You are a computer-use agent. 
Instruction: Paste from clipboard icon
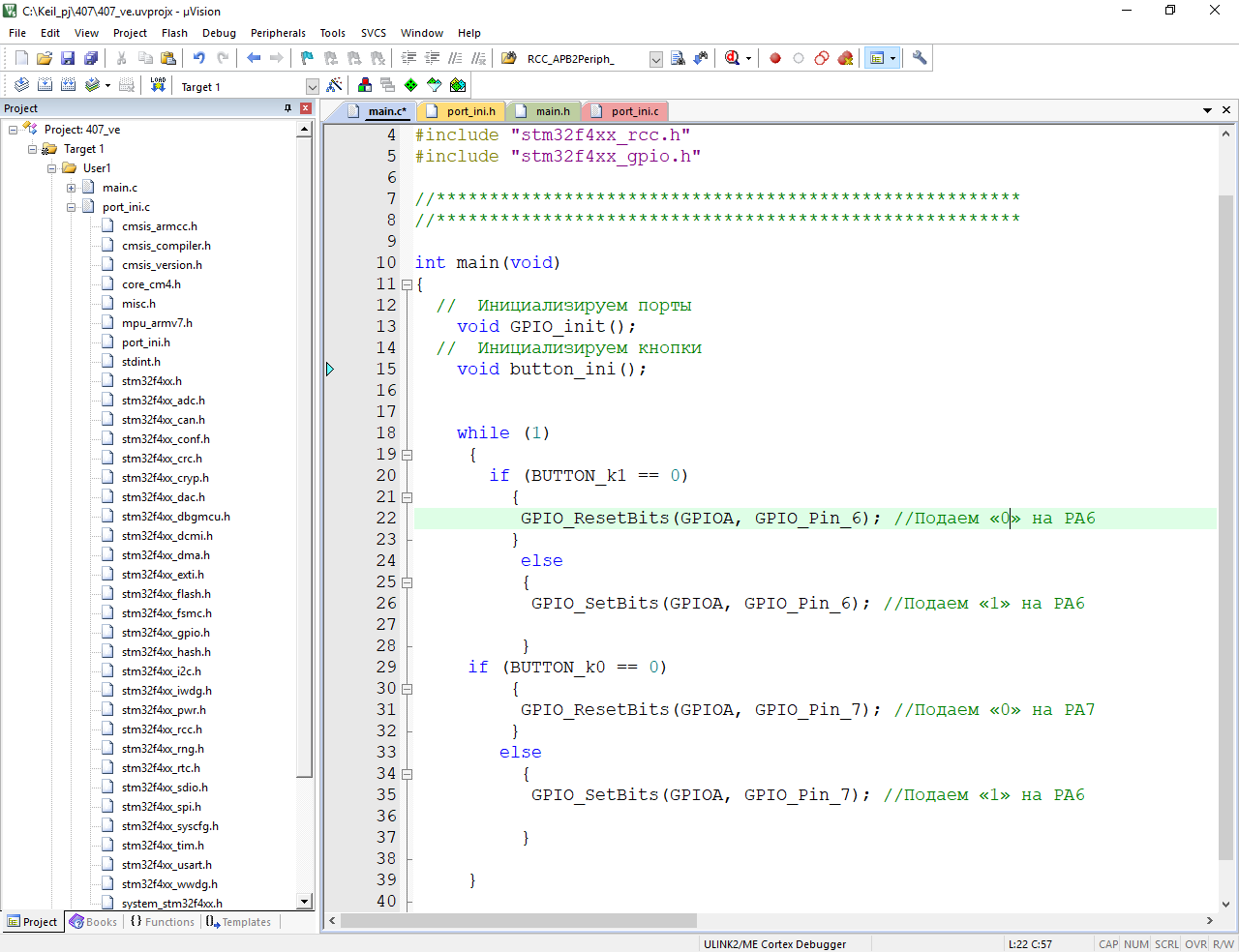click(x=167, y=58)
